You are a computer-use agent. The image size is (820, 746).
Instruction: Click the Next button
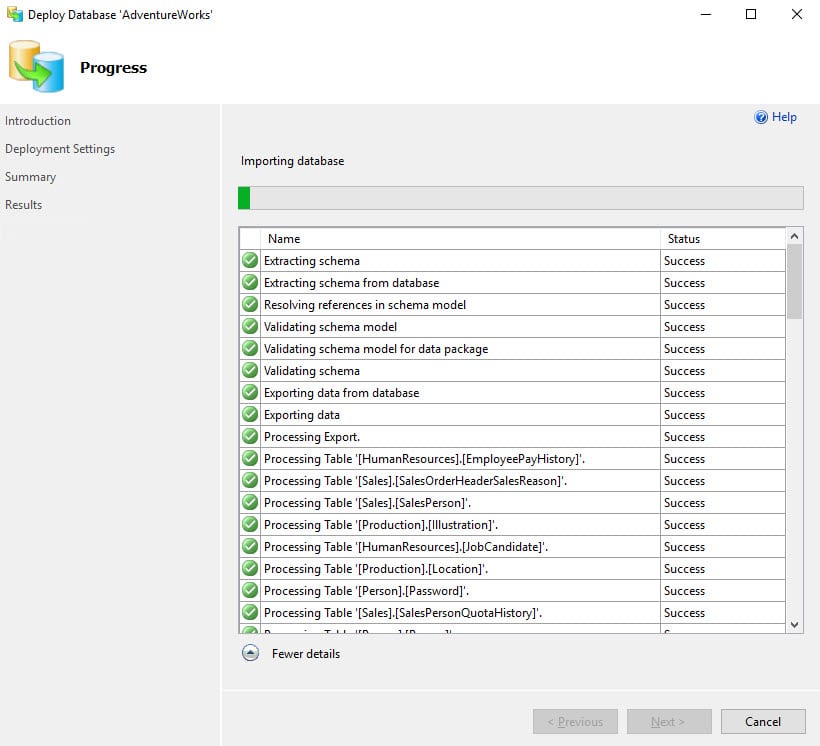pos(669,721)
